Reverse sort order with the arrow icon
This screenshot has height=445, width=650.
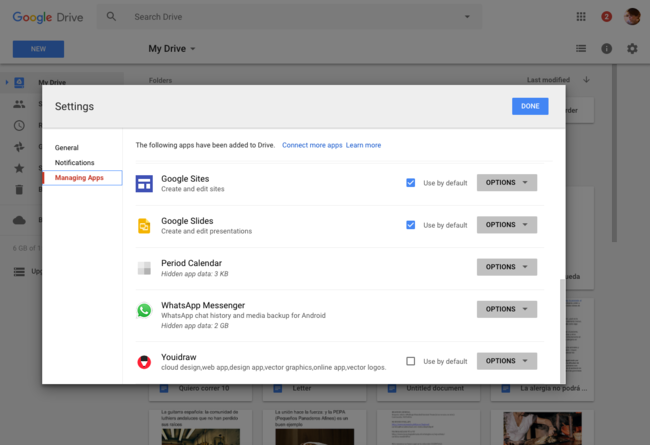pyautogui.click(x=586, y=80)
